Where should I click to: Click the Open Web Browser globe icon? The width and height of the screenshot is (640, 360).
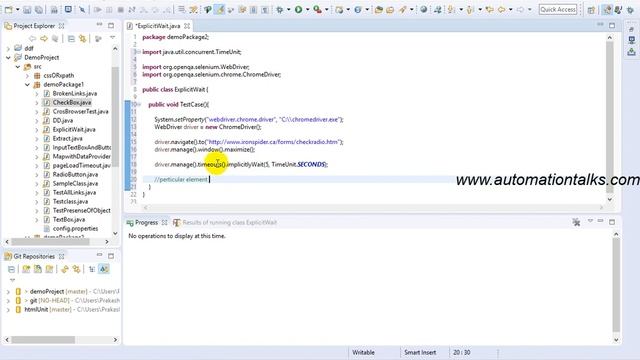click(424, 9)
